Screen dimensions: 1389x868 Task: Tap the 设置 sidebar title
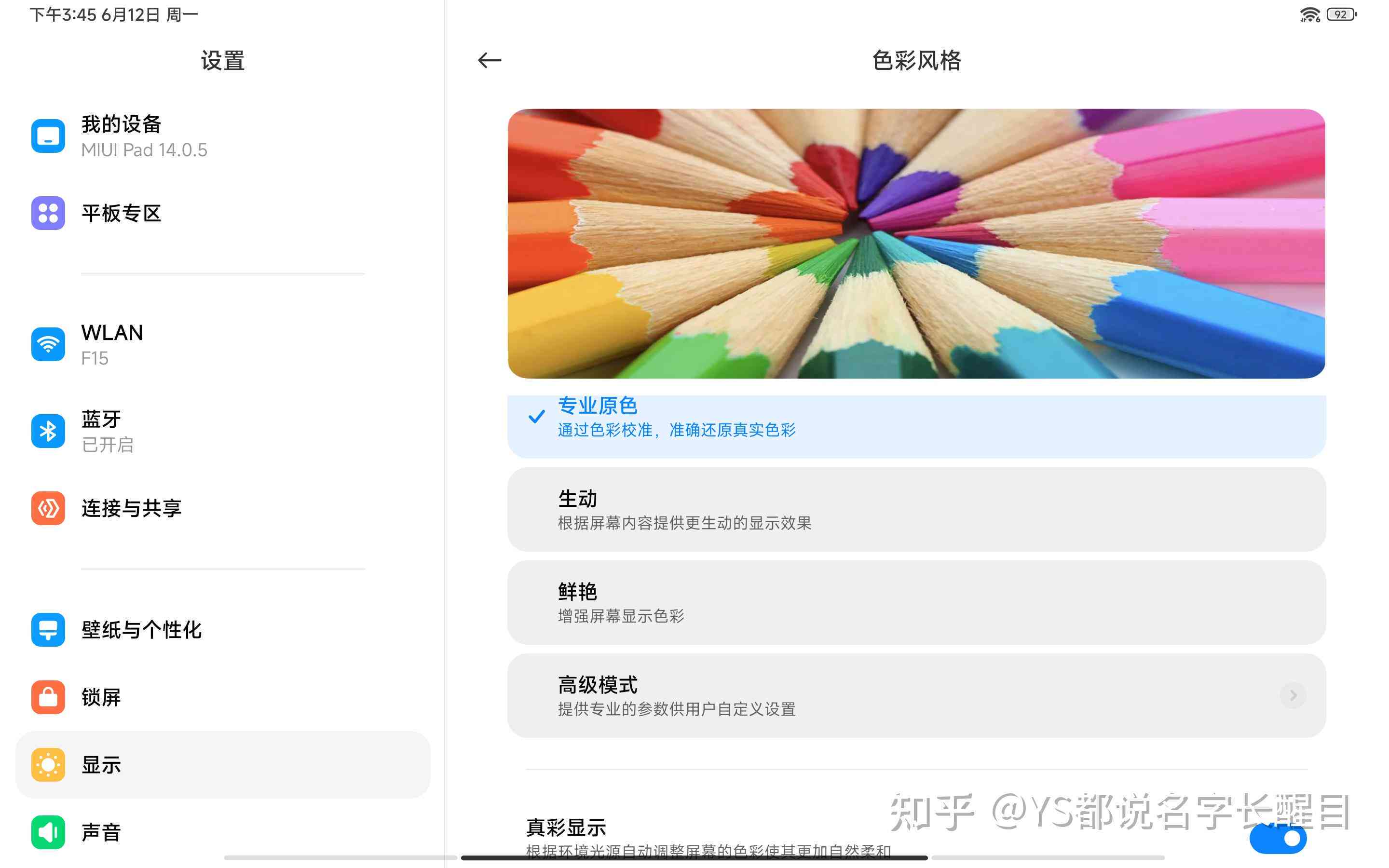223,60
